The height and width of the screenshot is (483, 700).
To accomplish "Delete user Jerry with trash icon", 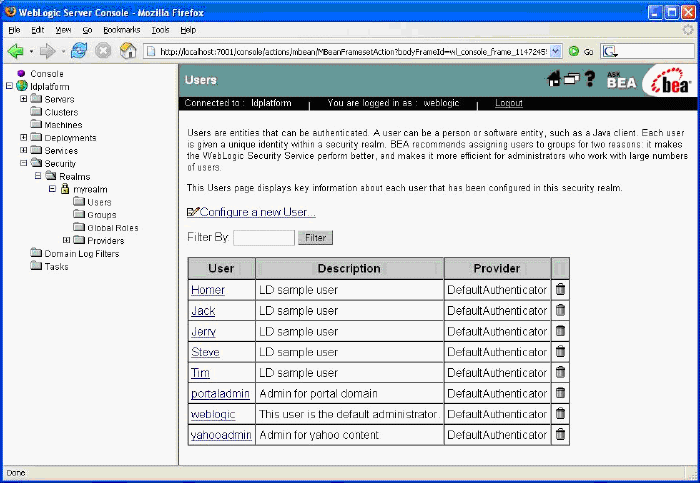I will click(x=560, y=331).
